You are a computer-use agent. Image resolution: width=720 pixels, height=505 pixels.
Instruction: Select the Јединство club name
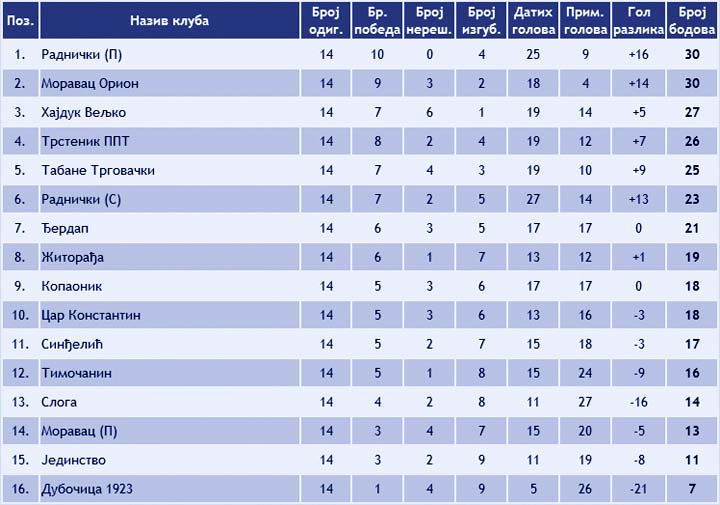pos(73,460)
